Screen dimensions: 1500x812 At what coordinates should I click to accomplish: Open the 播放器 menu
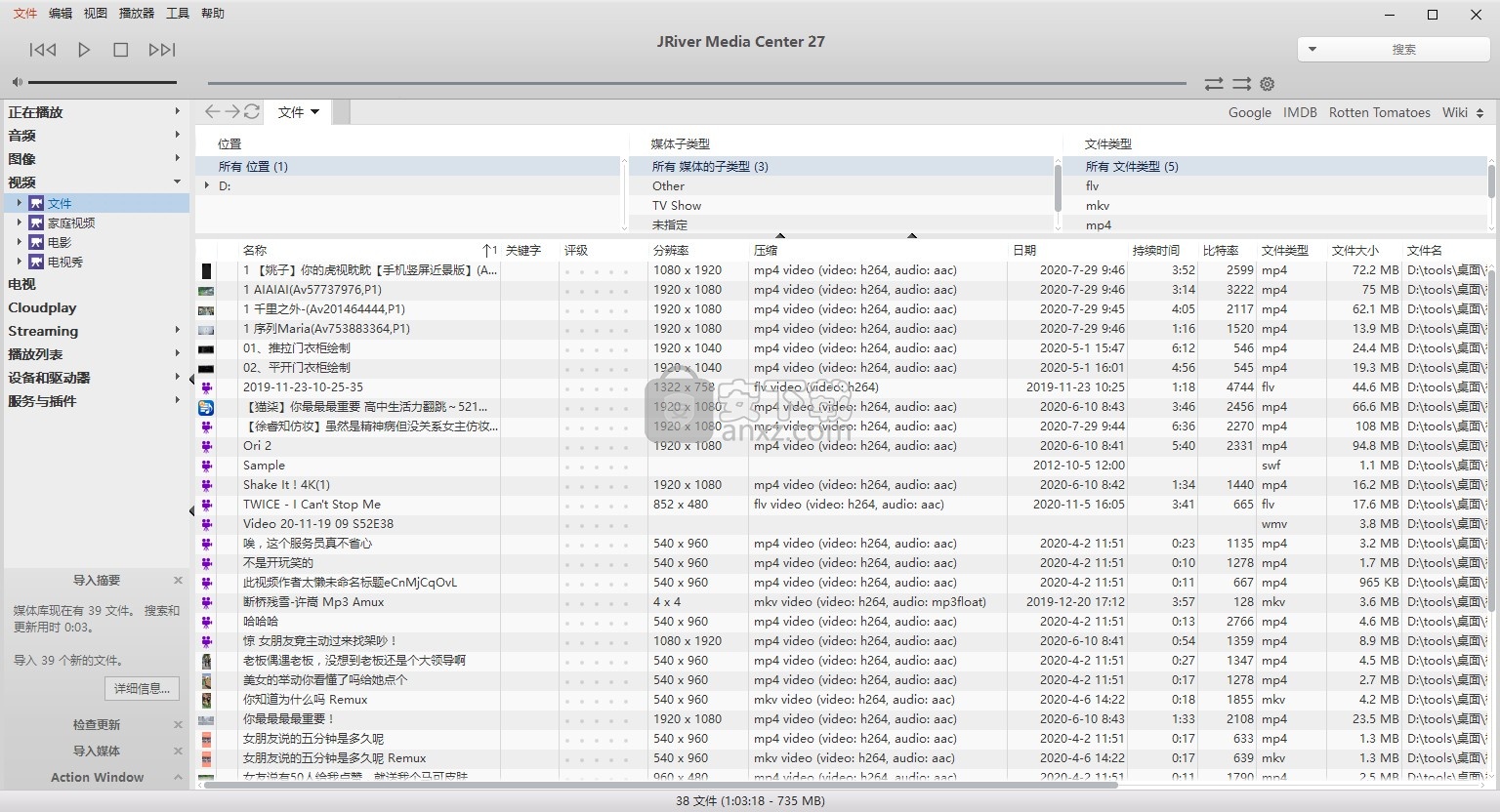(137, 14)
